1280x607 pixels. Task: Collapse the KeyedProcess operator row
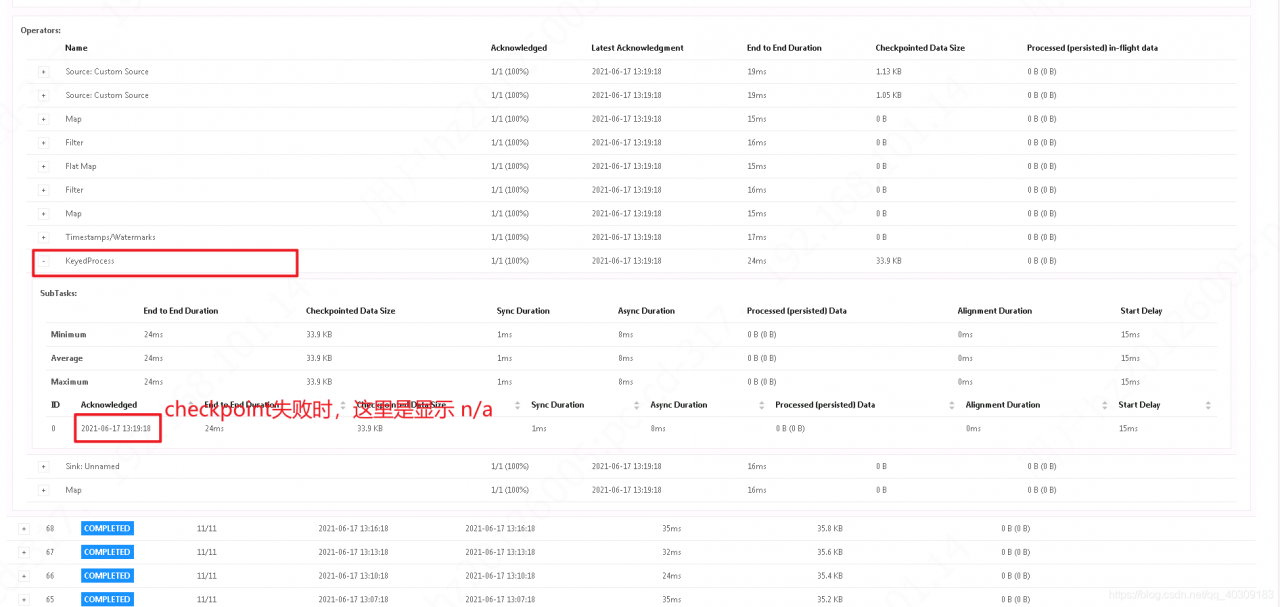click(43, 262)
